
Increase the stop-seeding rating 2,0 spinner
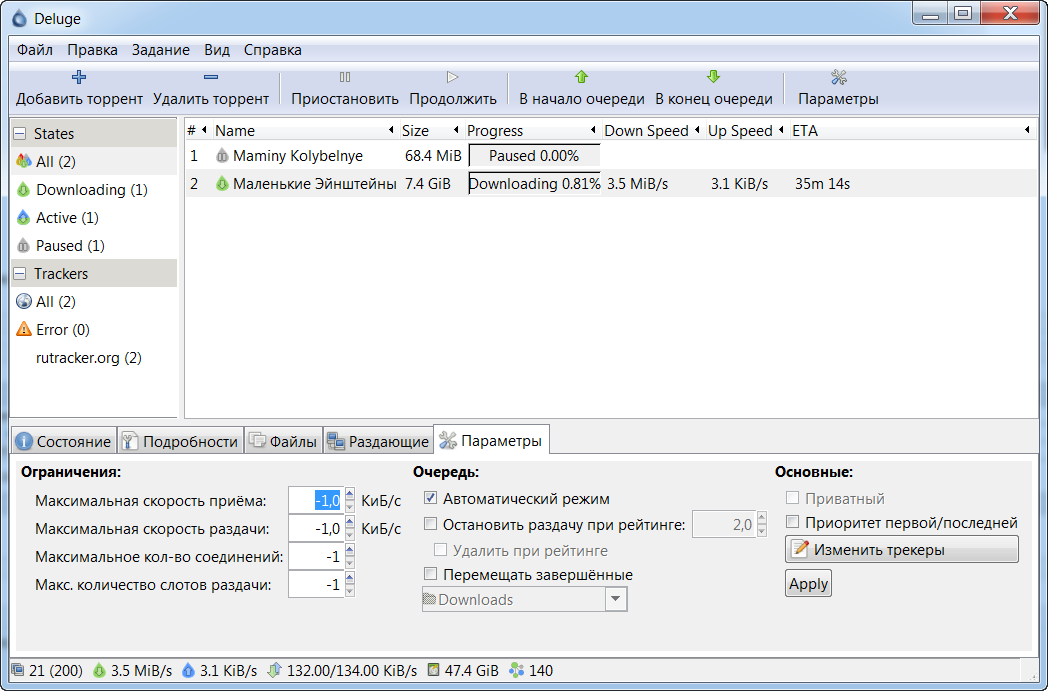(761, 517)
